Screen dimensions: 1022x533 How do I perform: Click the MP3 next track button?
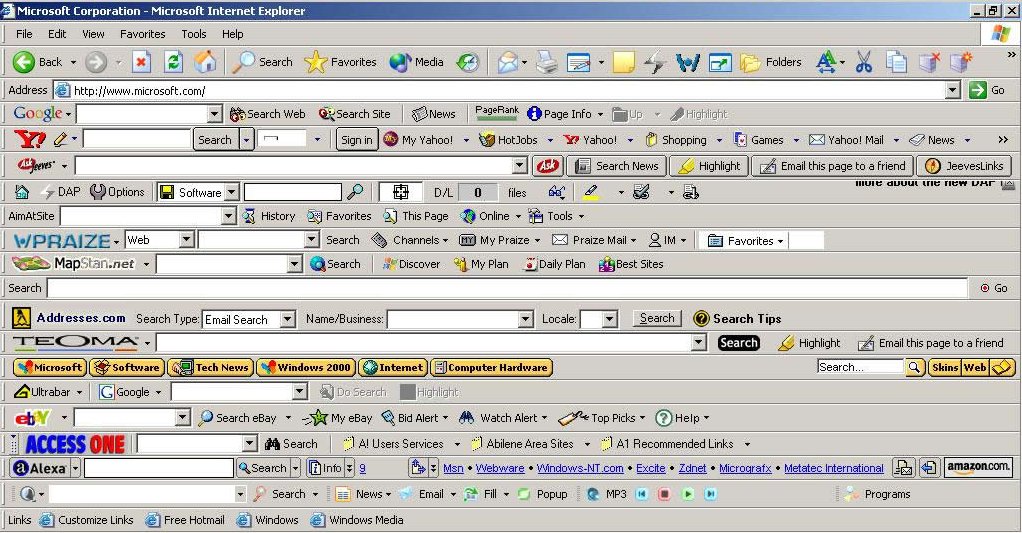(710, 494)
